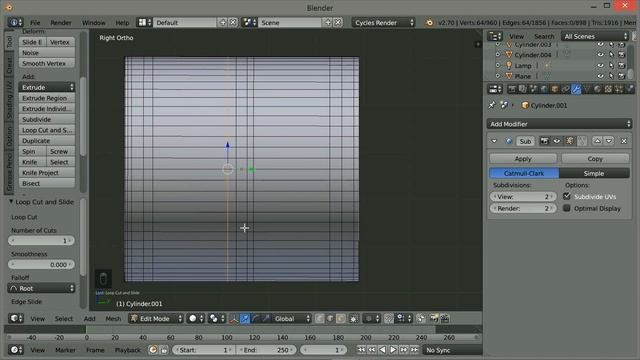Click the Apply modifier button
The width and height of the screenshot is (640, 360).
click(x=523, y=159)
